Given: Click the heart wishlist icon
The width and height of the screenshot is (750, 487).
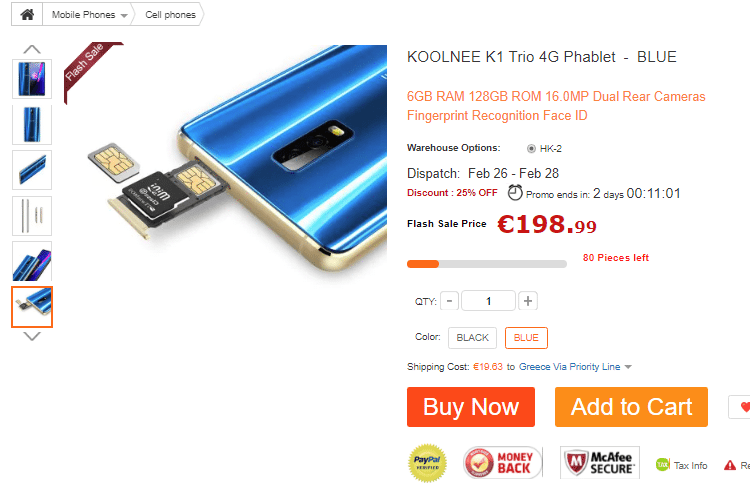Looking at the screenshot, I should (744, 407).
